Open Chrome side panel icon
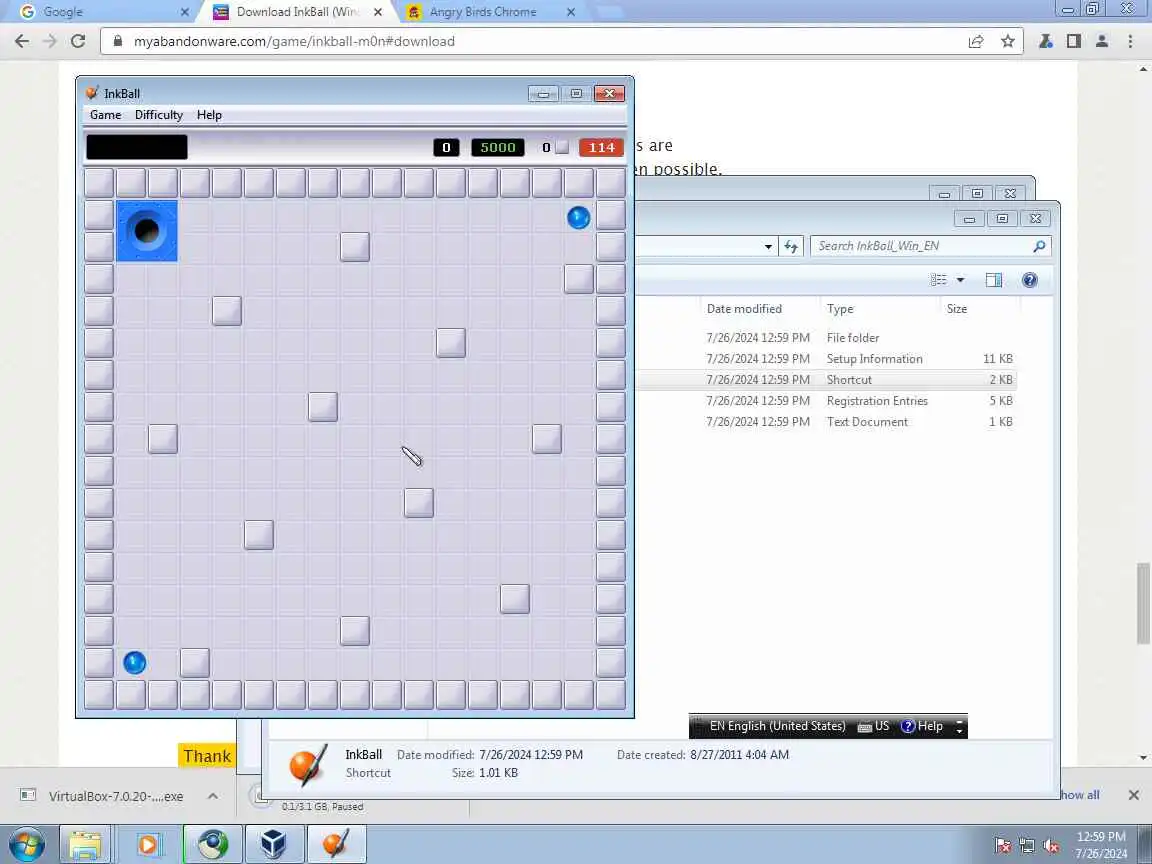1152x864 pixels. tap(1073, 41)
